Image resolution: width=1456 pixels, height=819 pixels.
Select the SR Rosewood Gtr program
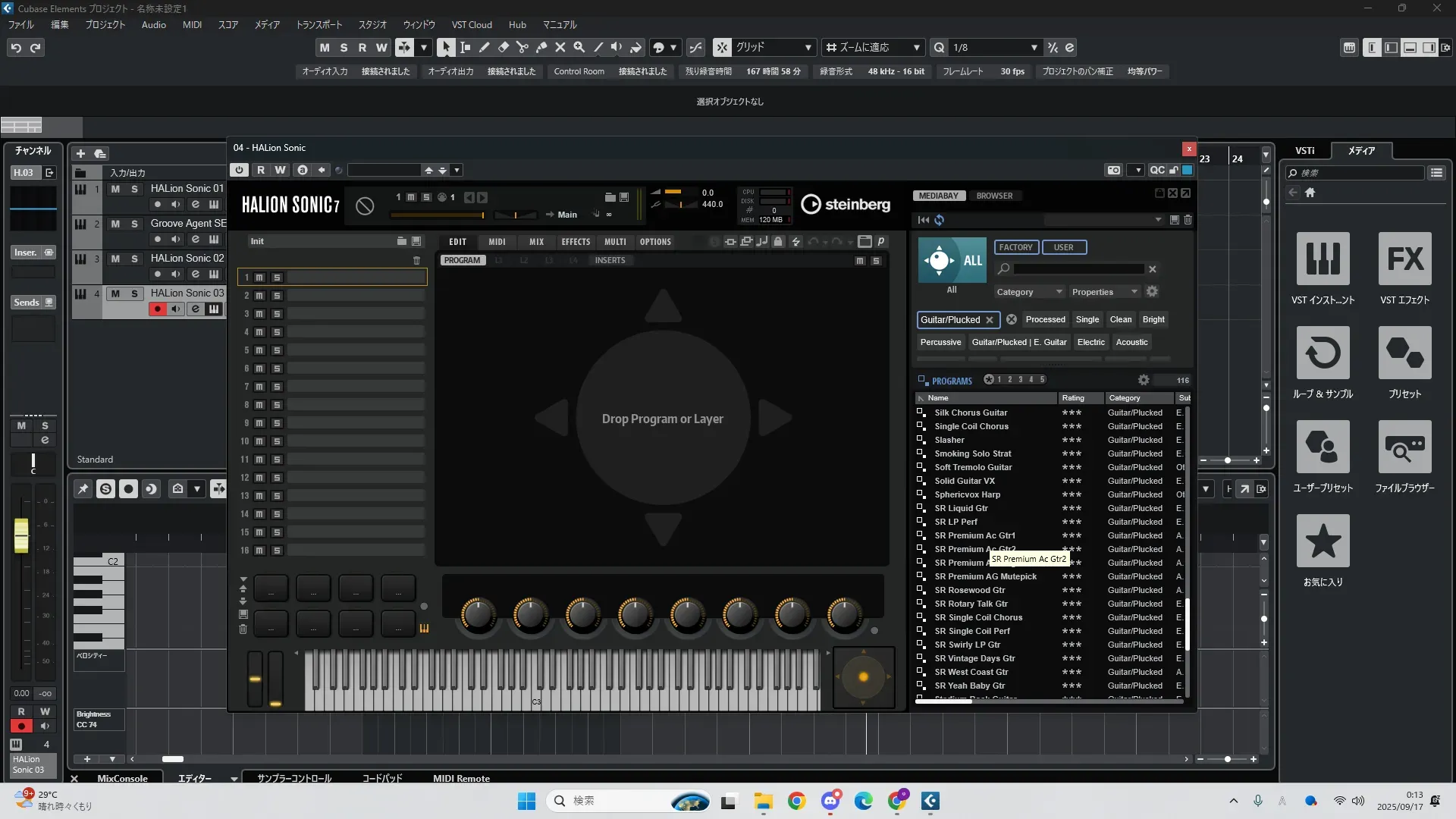[969, 590]
